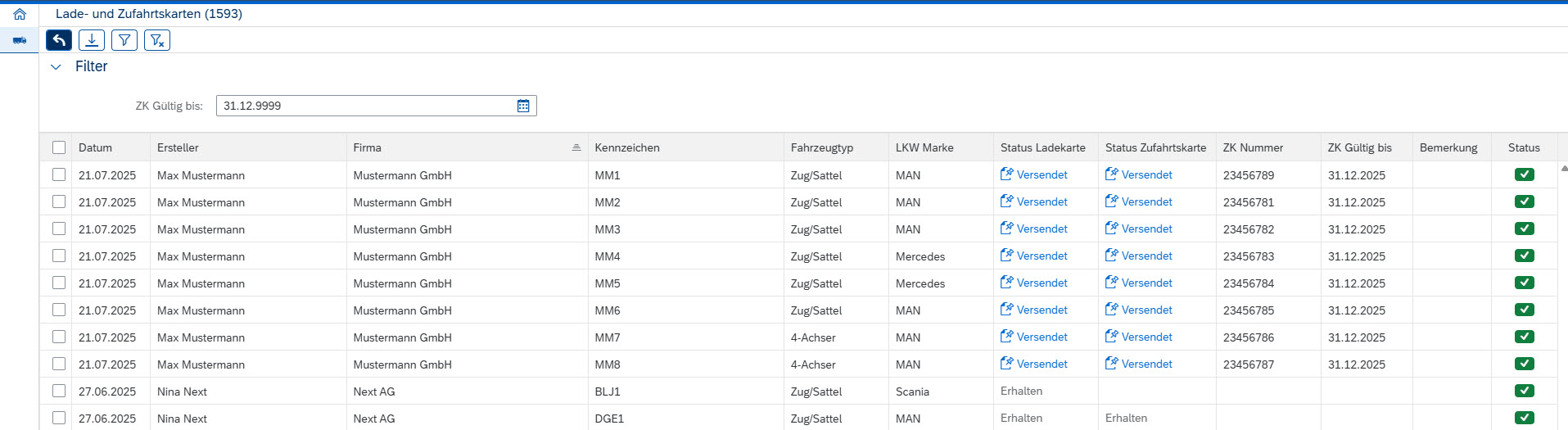Open the truck icon in the sidebar

pyautogui.click(x=20, y=40)
